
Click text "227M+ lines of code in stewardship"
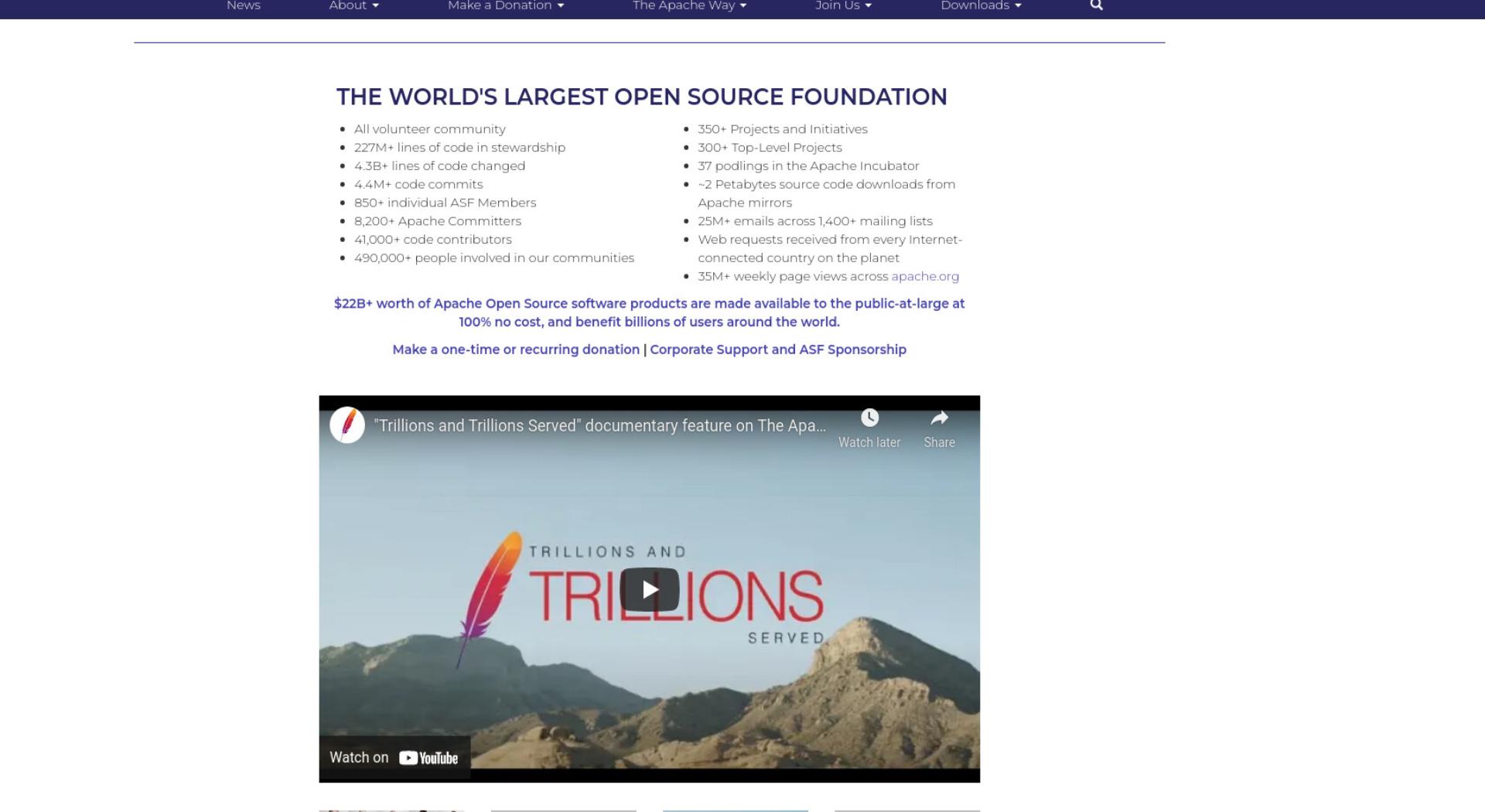[x=459, y=148]
